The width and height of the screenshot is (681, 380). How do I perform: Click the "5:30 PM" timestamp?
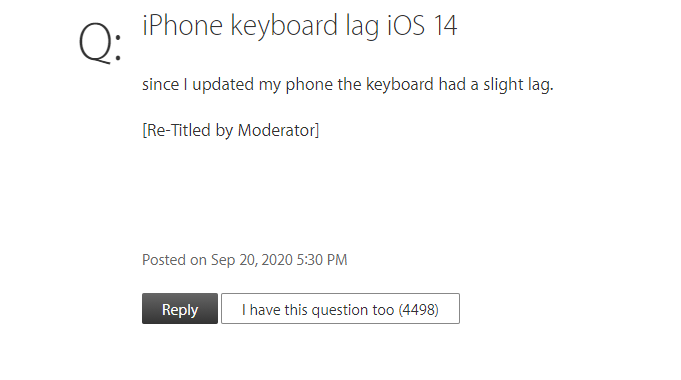pyautogui.click(x=322, y=260)
